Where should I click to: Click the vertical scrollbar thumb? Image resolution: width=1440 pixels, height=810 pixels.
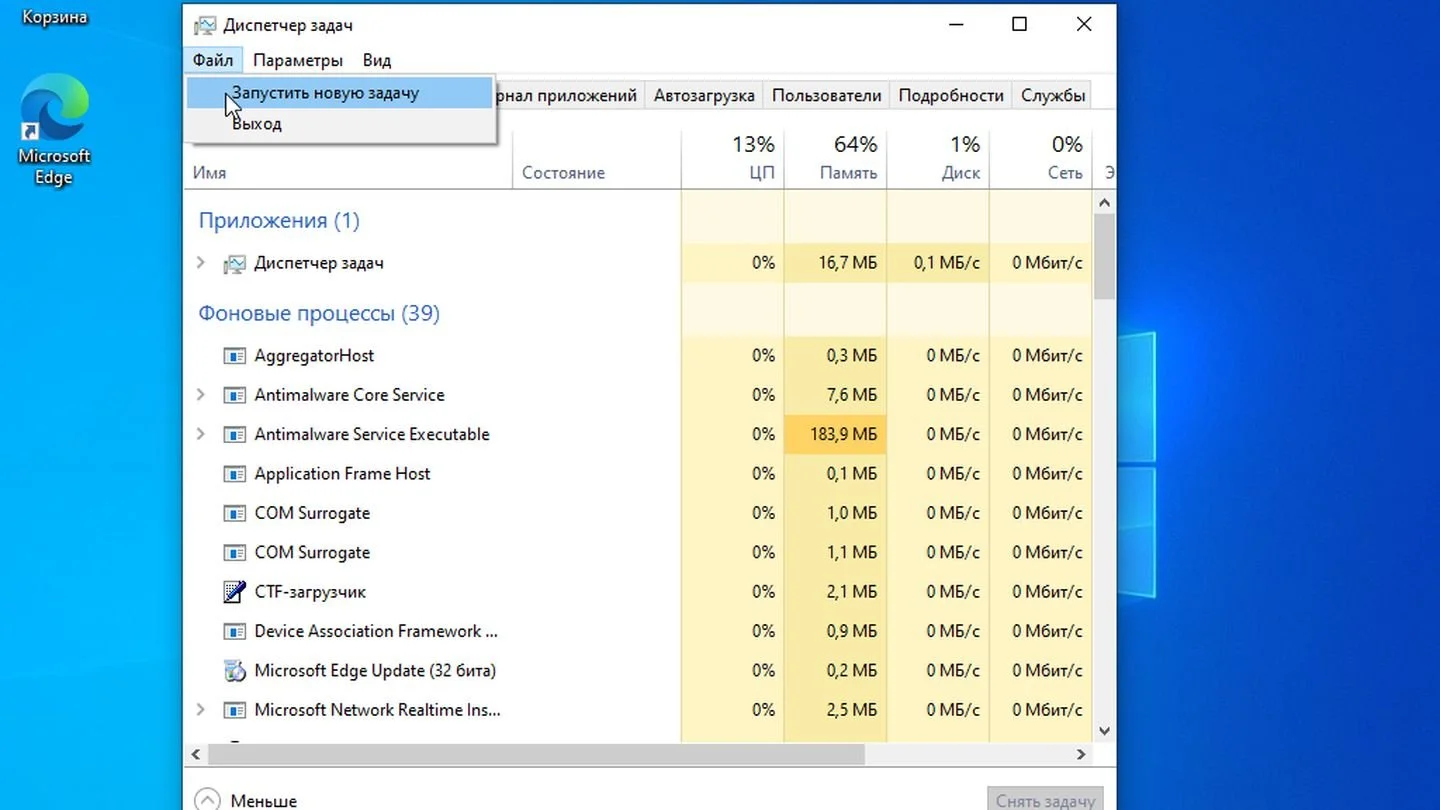coord(1105,257)
